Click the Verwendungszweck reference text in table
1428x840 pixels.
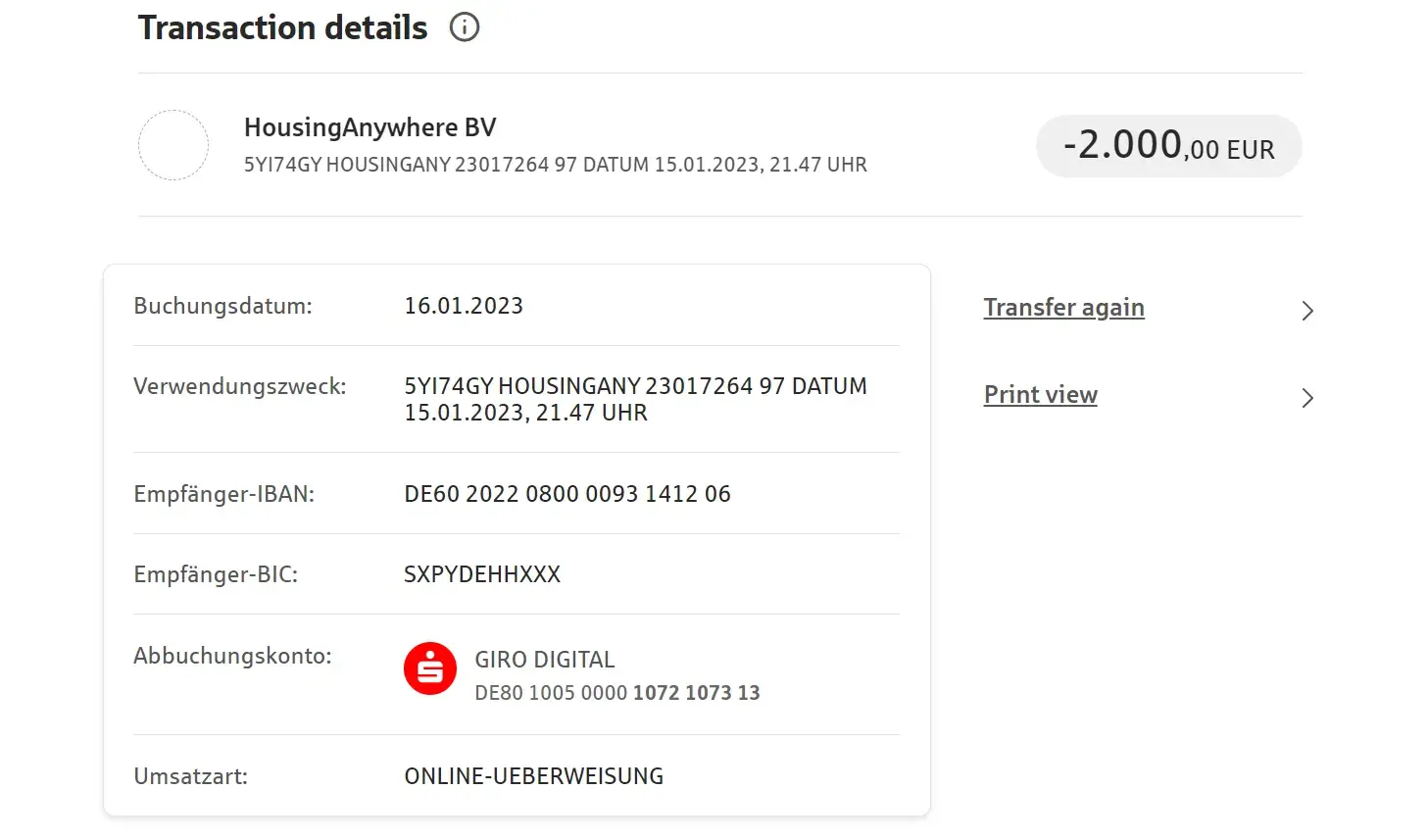634,399
